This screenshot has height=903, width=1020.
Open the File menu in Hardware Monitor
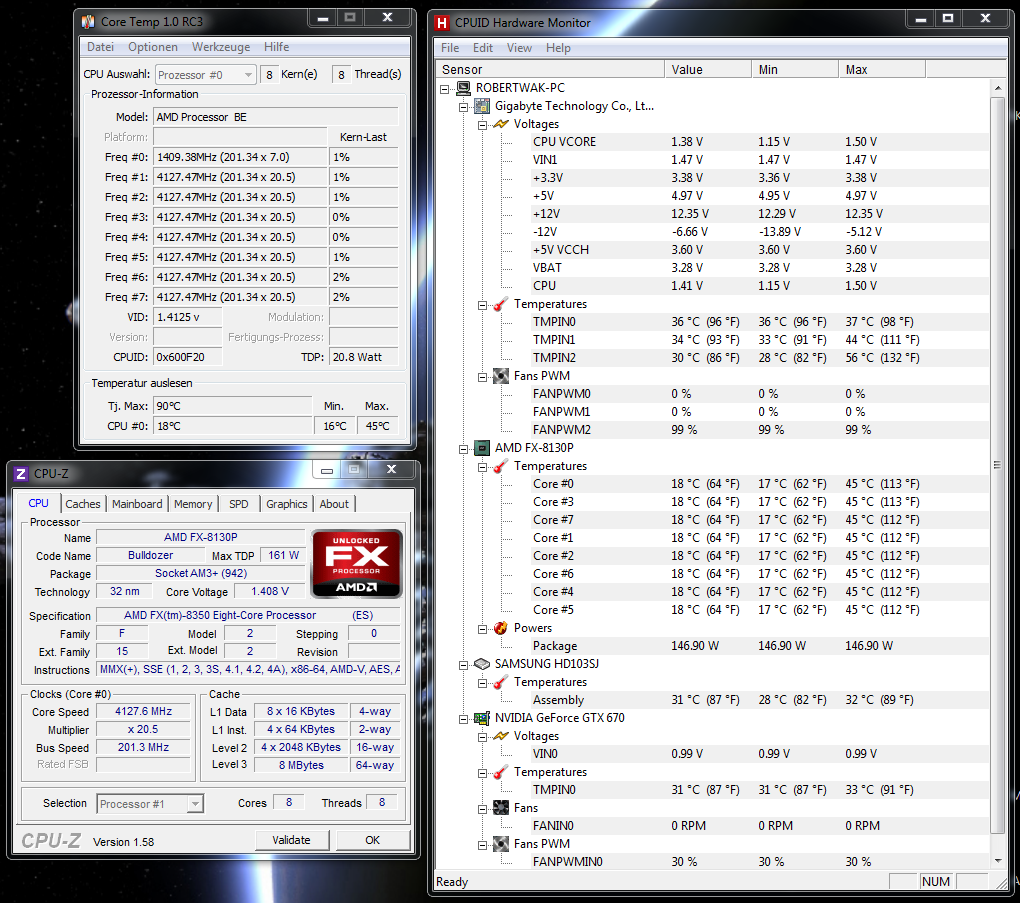pyautogui.click(x=450, y=47)
